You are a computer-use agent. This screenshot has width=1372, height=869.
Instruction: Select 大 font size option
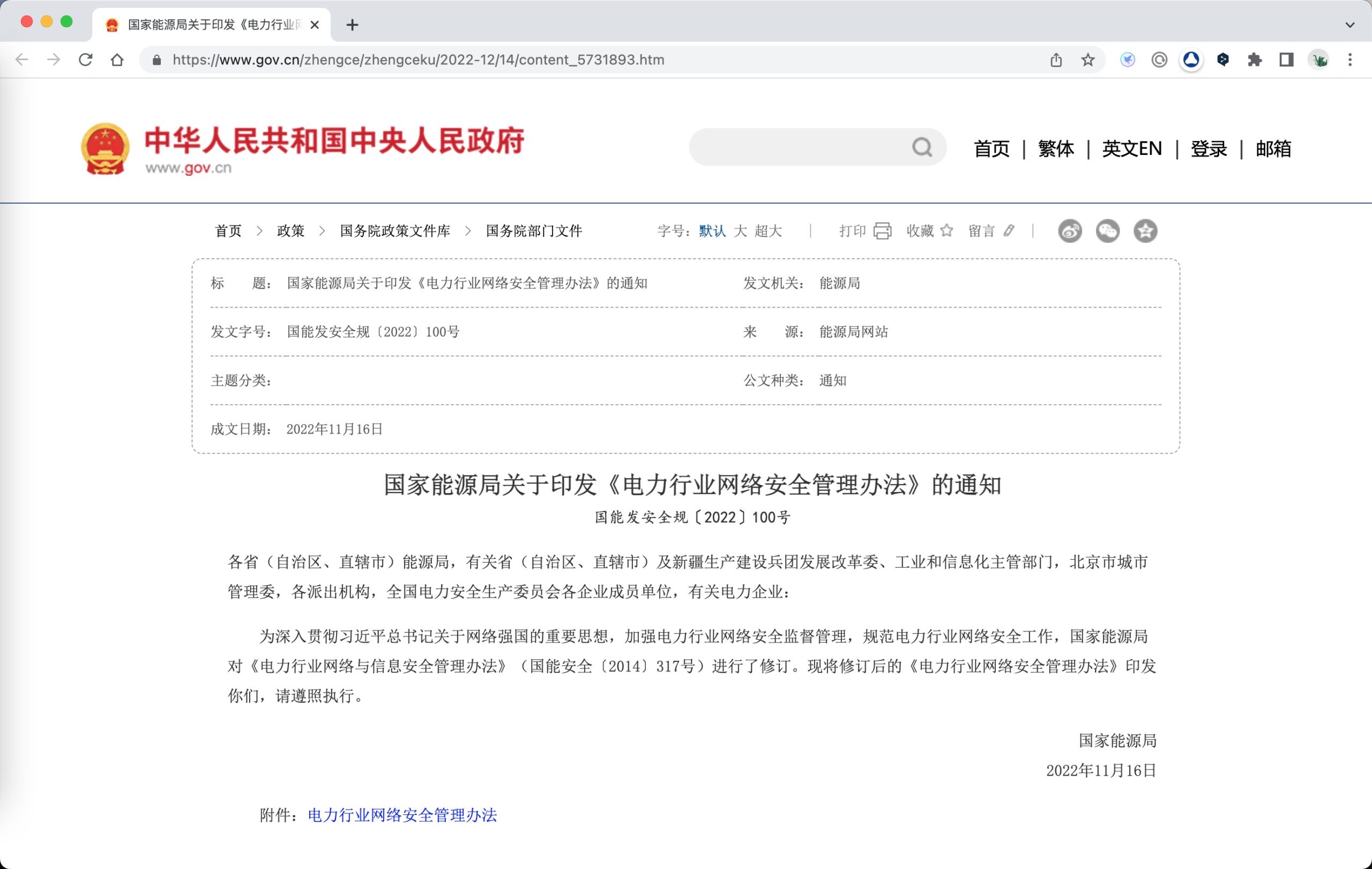click(740, 231)
